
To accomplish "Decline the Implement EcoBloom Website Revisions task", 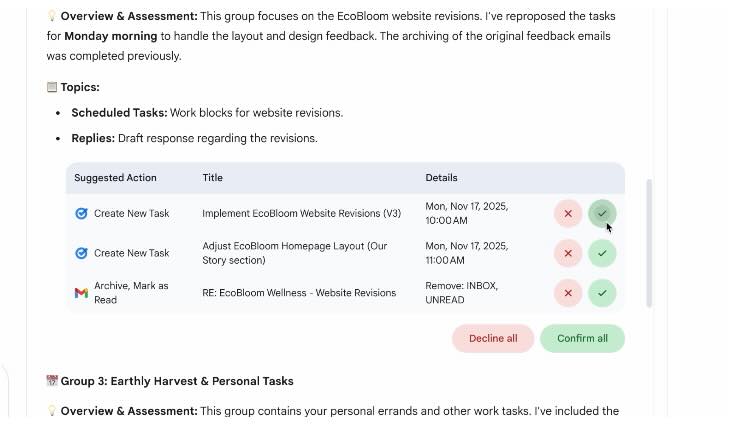I will pyautogui.click(x=568, y=213).
